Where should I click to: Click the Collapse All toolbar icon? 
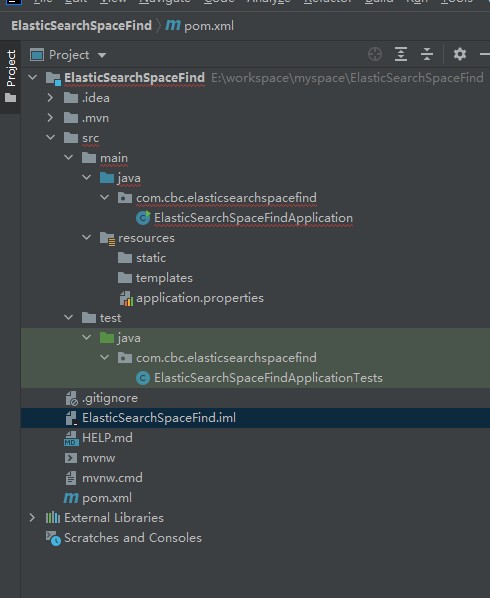[x=427, y=54]
